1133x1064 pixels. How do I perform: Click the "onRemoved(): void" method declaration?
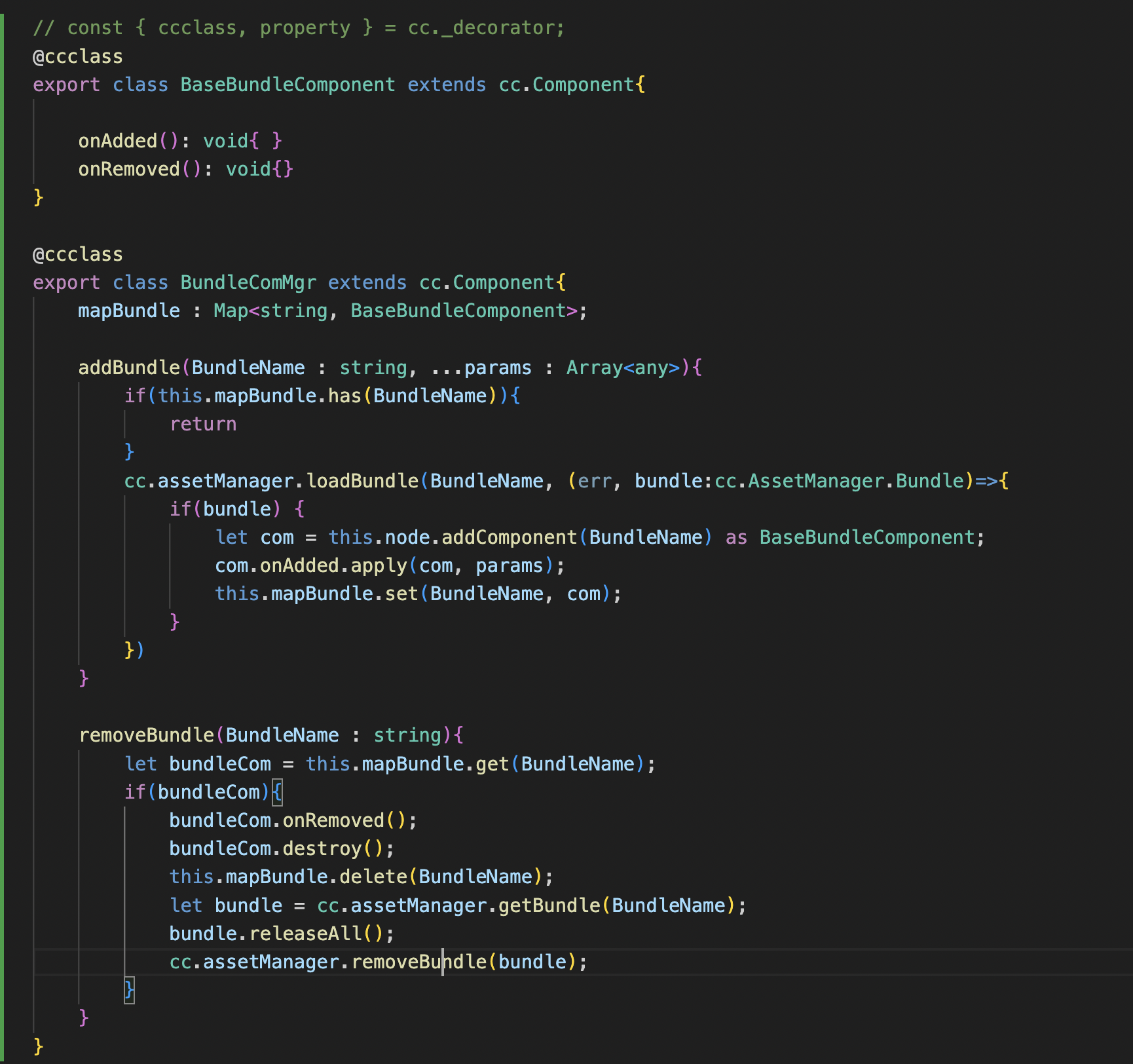[x=185, y=169]
